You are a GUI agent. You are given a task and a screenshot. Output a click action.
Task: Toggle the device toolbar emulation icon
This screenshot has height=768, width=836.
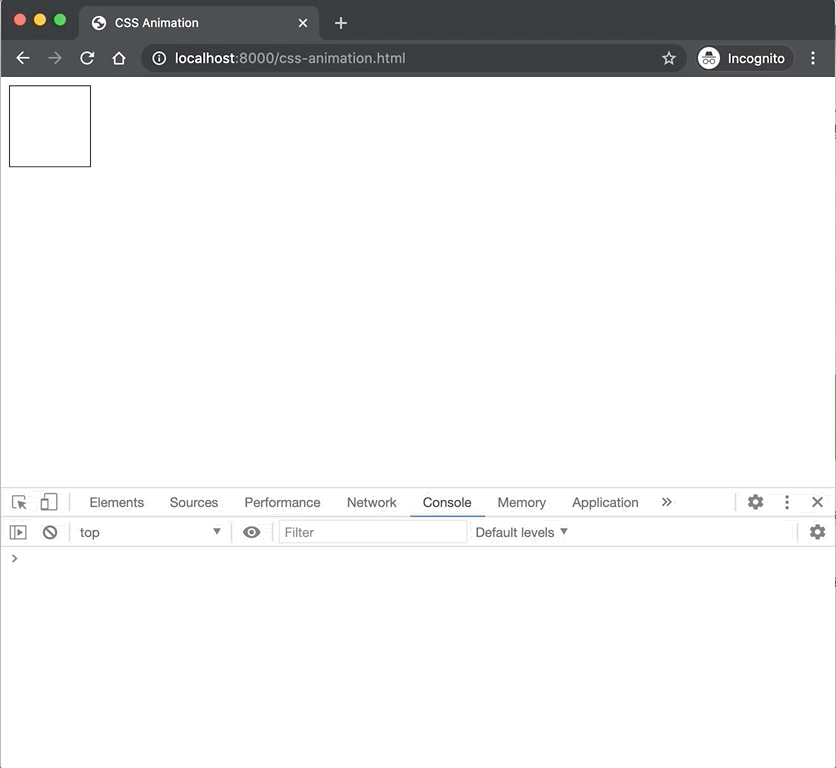point(49,502)
